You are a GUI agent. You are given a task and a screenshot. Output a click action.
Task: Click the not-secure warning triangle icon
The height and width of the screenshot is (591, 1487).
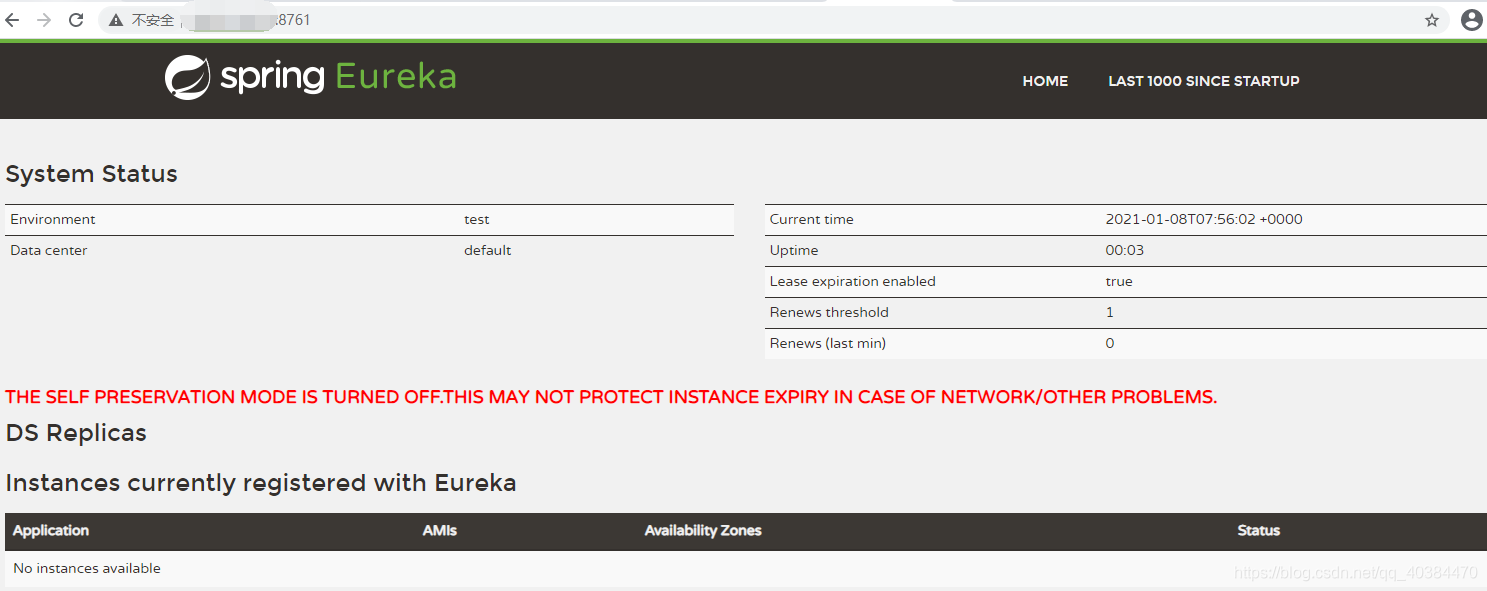(116, 20)
